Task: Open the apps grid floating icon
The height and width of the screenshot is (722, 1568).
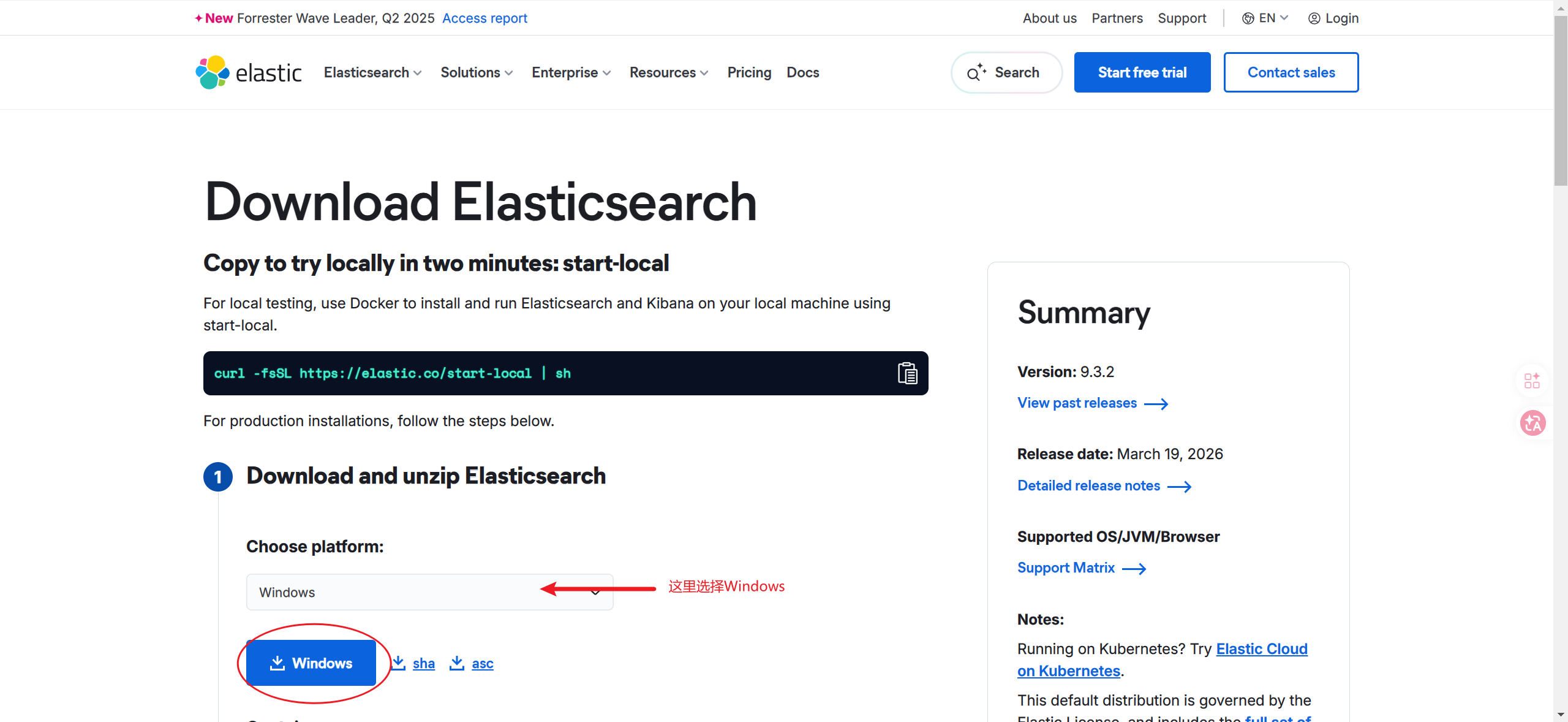Action: click(1532, 381)
